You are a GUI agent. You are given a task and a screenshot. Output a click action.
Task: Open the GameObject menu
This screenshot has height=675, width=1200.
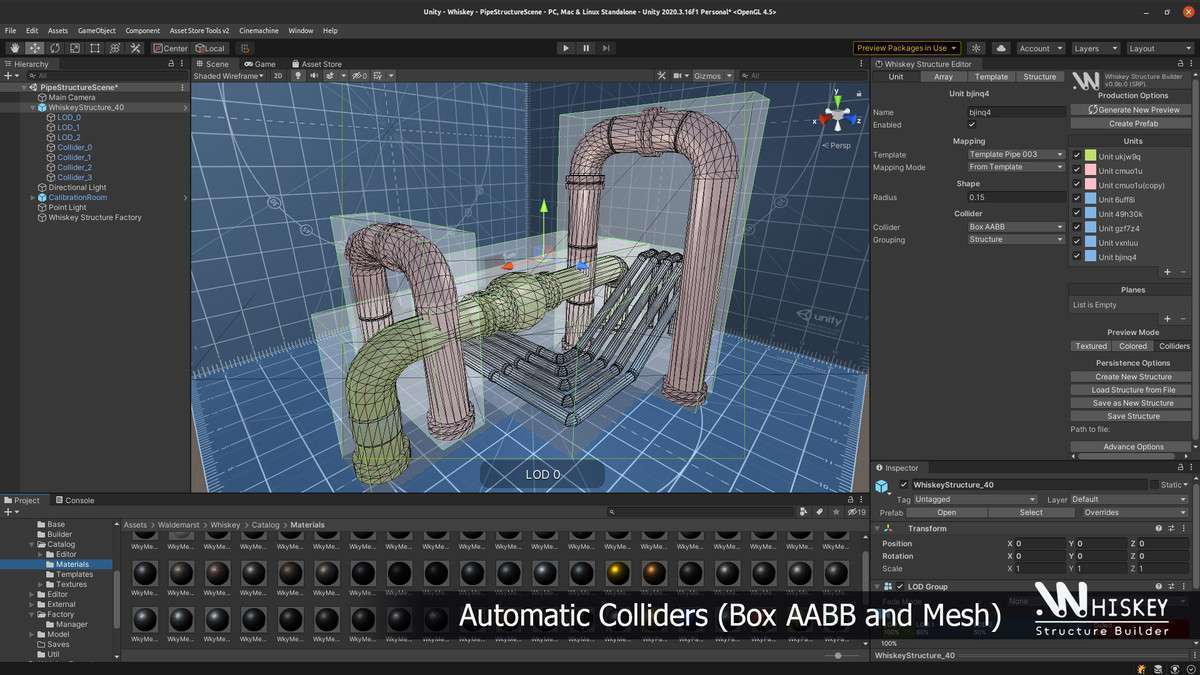click(96, 31)
